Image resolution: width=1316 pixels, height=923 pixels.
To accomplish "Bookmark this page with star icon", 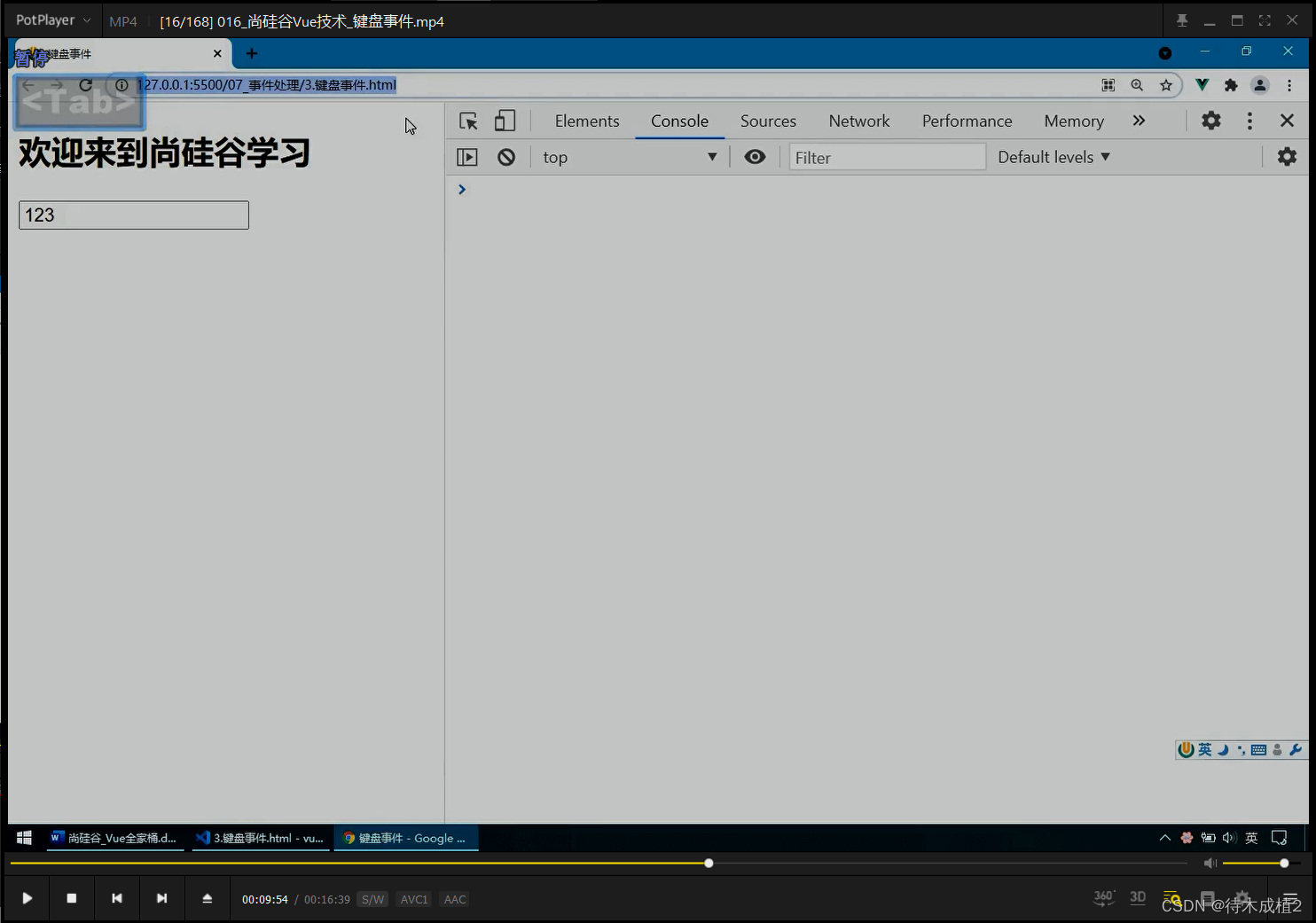I will tap(1166, 85).
